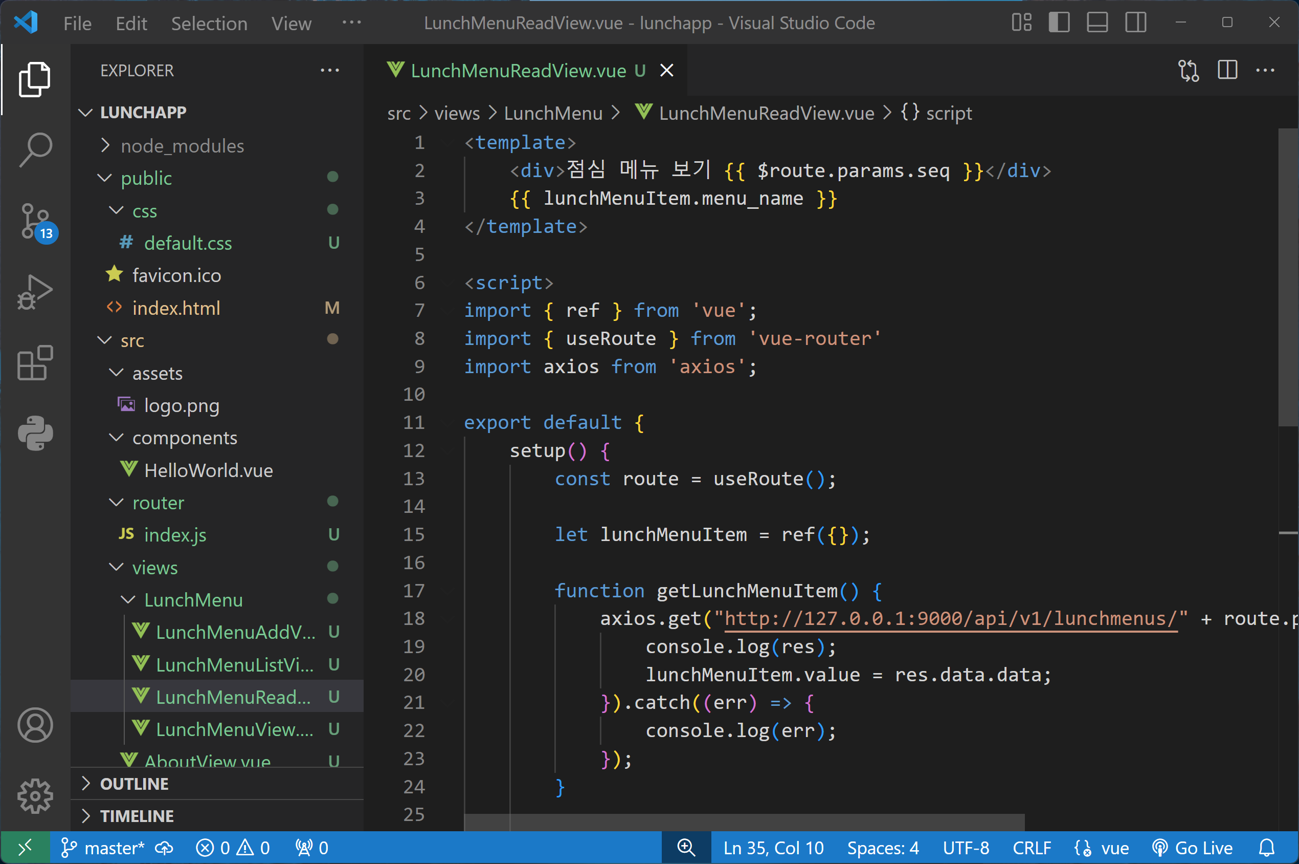Screen dimensions: 1299x864
Task: Open Changes compare icon in editor toolbar
Action: click(x=1188, y=70)
